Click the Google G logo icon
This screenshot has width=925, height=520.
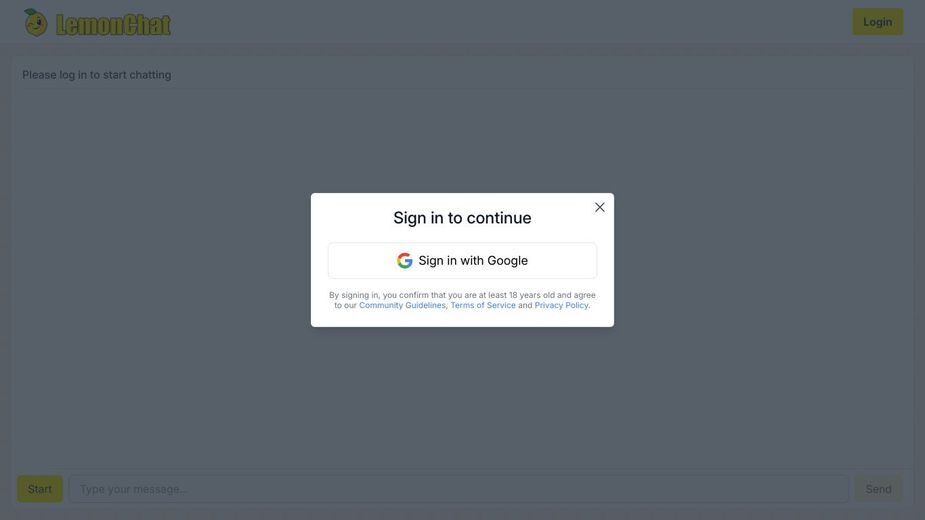(404, 260)
